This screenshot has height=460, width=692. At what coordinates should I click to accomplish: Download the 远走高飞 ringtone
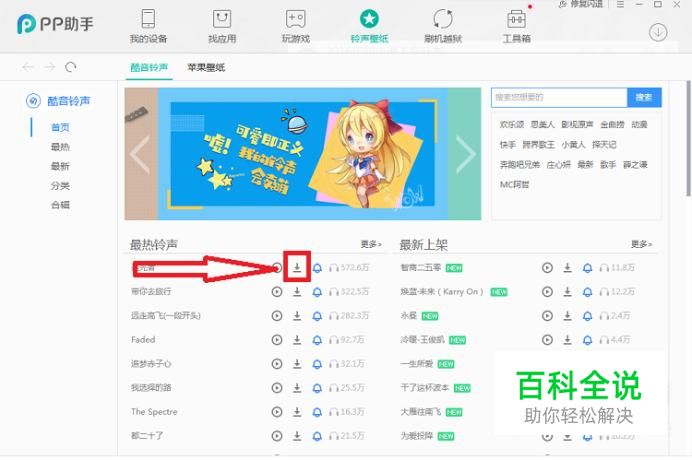pos(297,316)
